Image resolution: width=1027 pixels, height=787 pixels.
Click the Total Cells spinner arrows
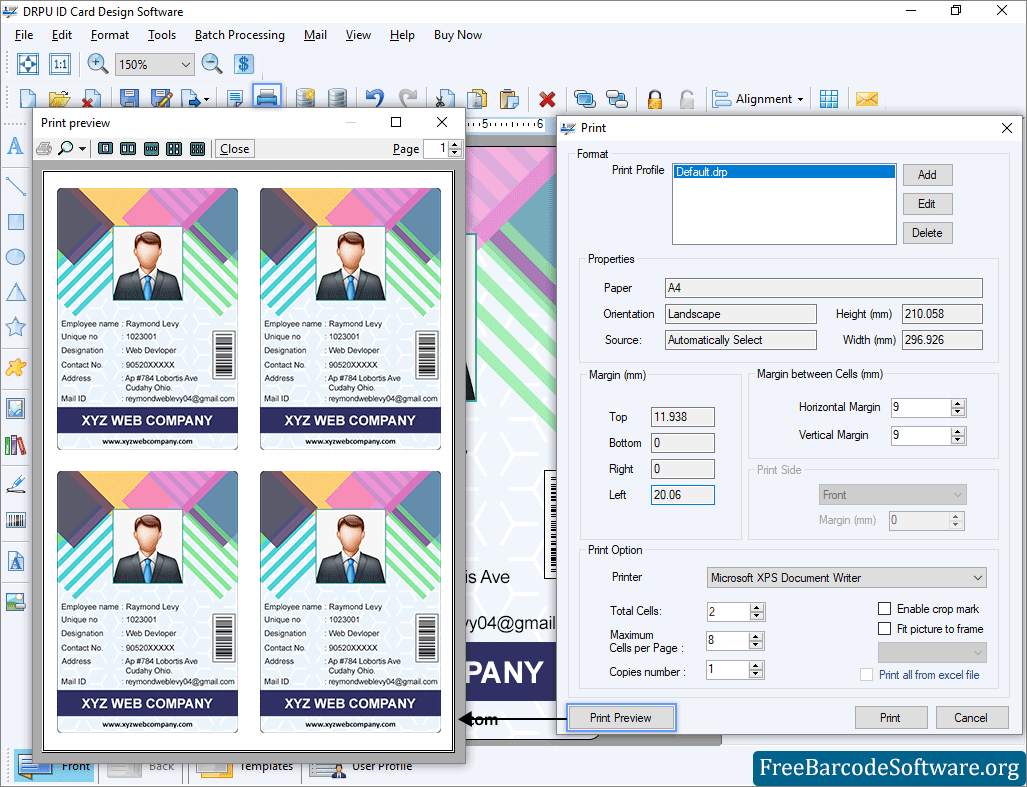click(757, 612)
